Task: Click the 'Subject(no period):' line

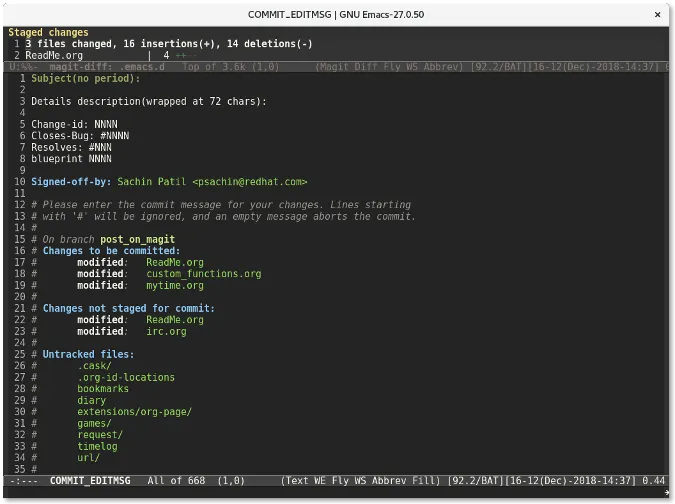Action: [85, 78]
